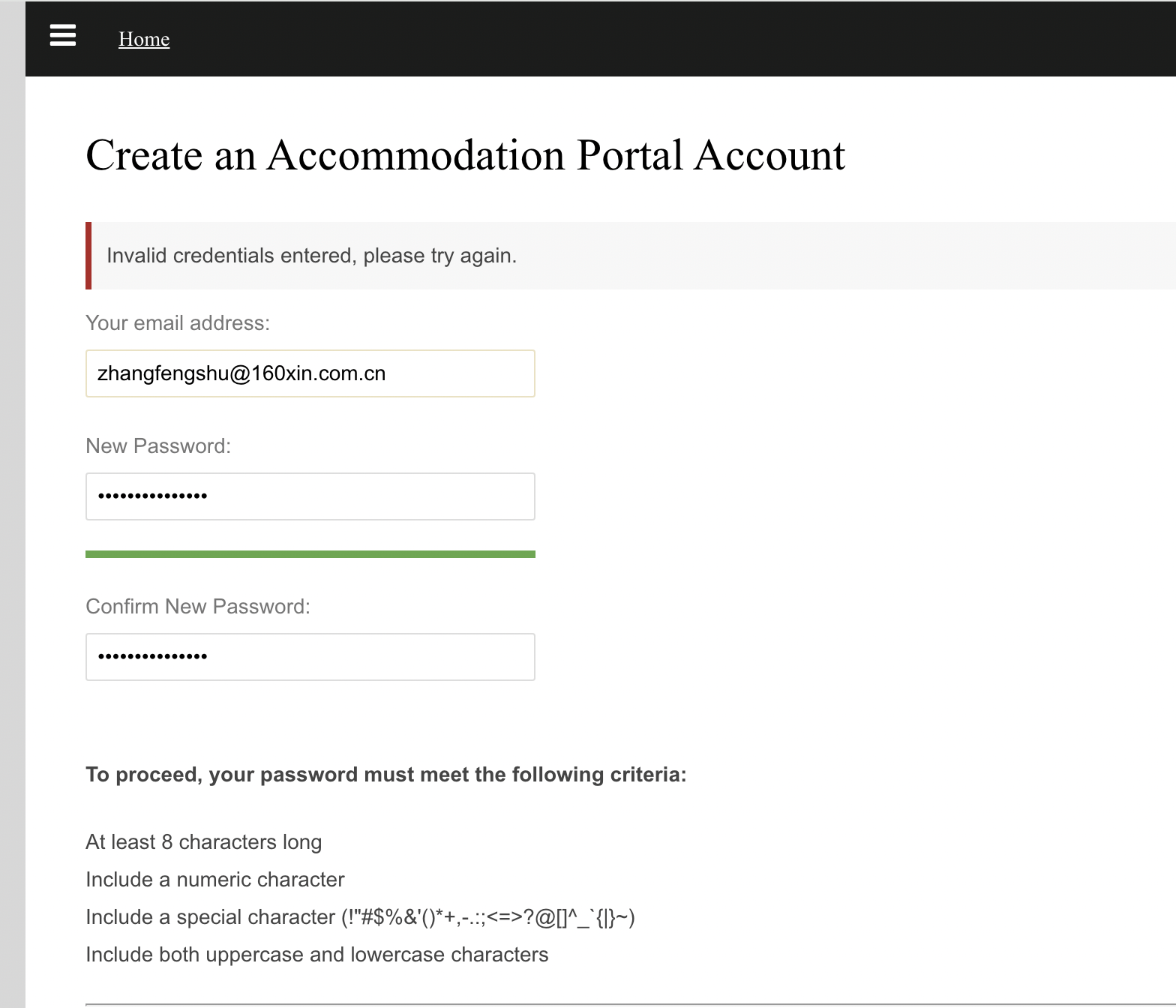Viewport: 1176px width, 1008px height.
Task: Click the gray strip at left page edge
Action: click(12, 525)
